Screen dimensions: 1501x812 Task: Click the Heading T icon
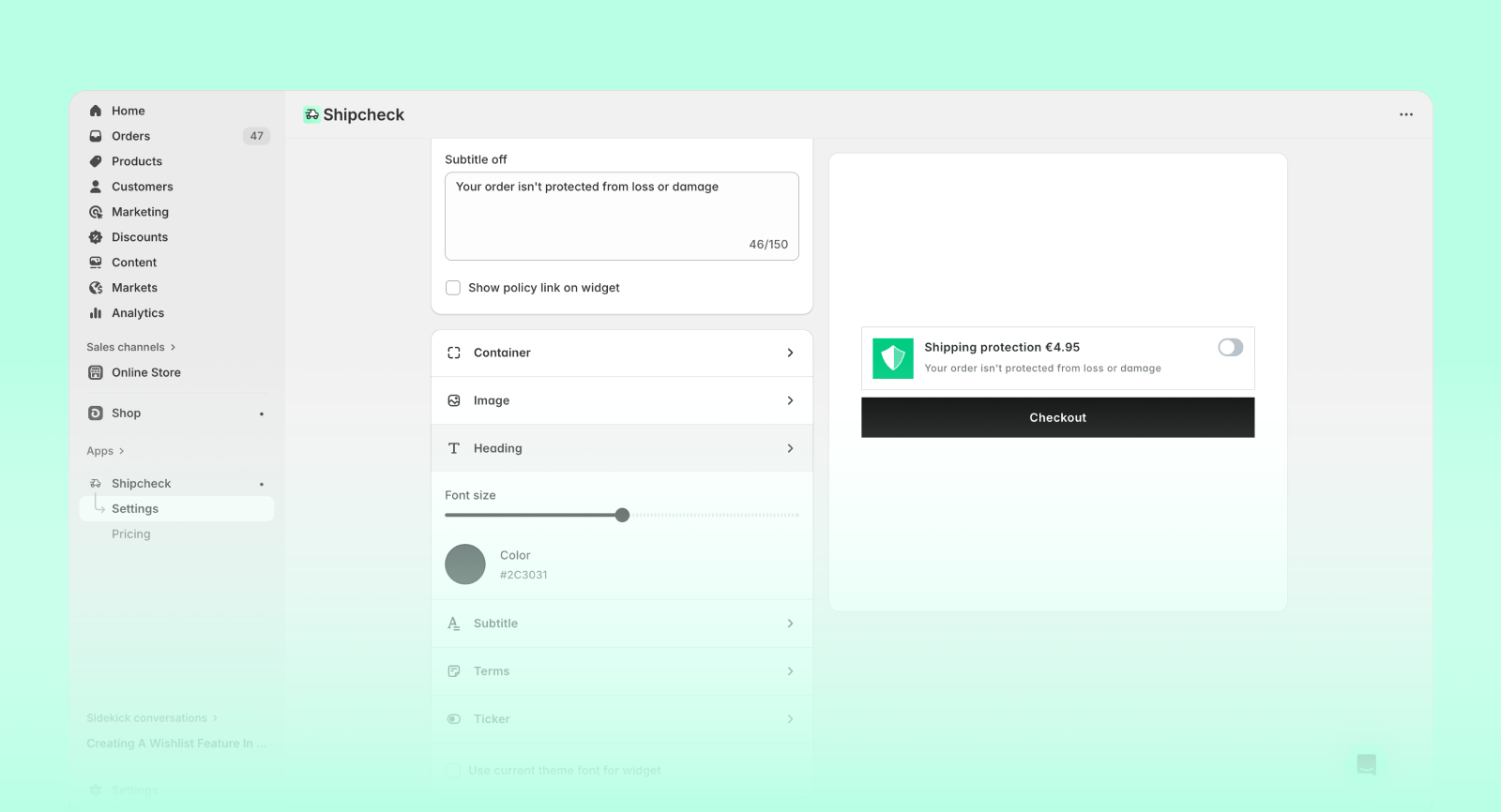click(454, 448)
